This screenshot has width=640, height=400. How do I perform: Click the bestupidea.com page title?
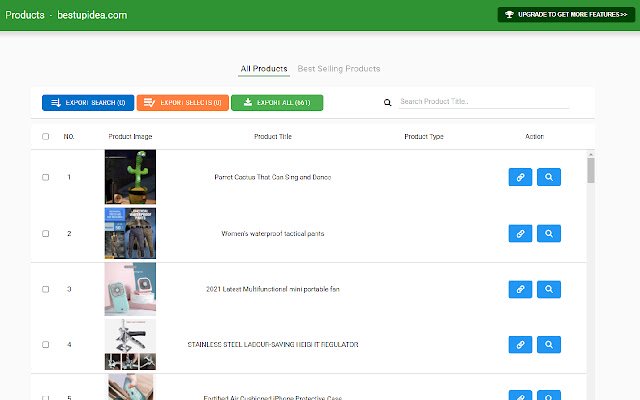coord(92,15)
